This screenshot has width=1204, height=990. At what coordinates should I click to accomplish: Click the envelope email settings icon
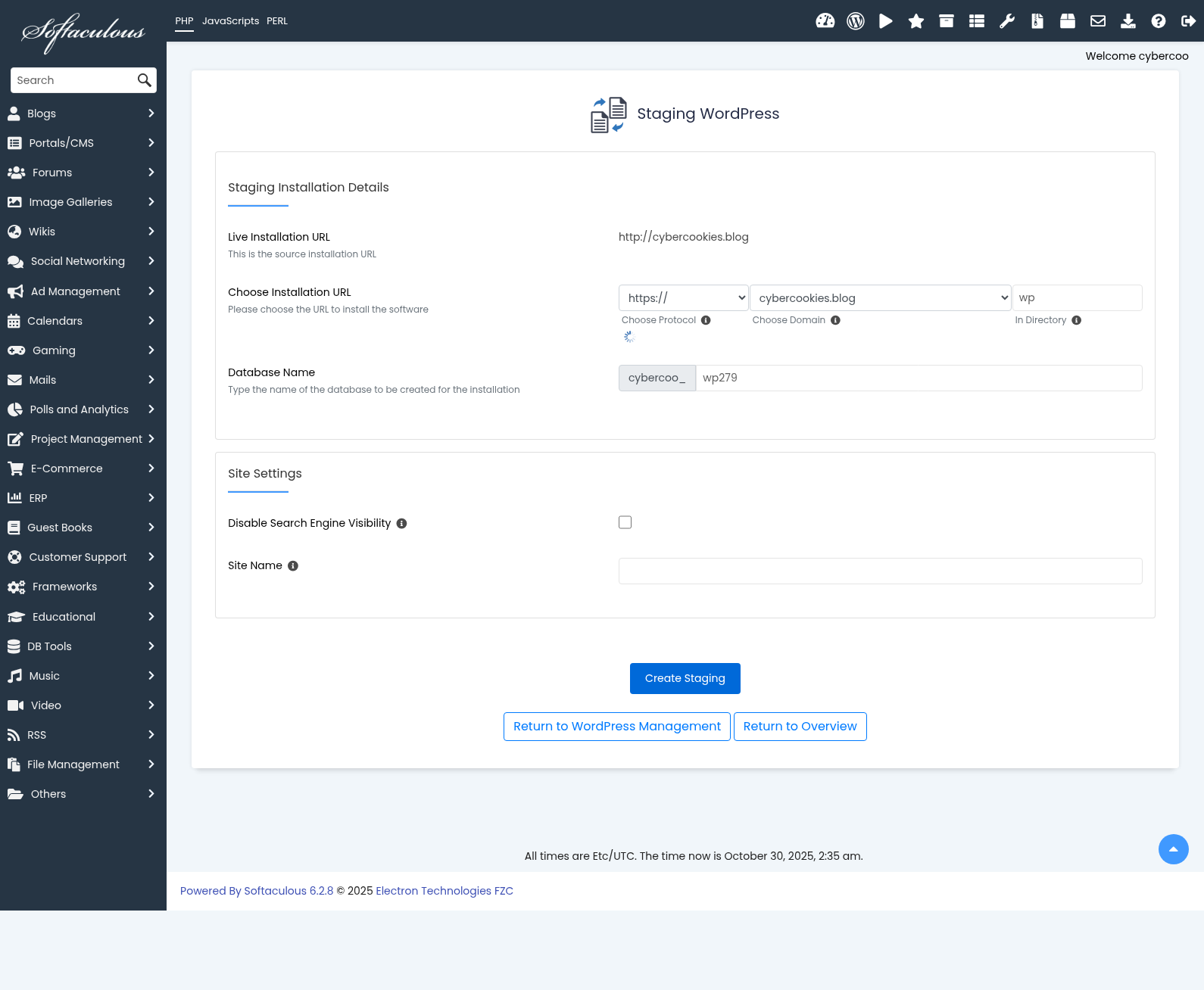pyautogui.click(x=1098, y=21)
